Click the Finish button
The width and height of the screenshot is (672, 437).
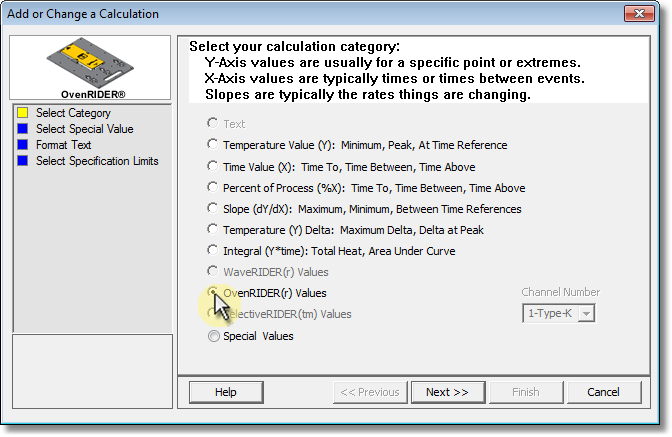tap(526, 392)
